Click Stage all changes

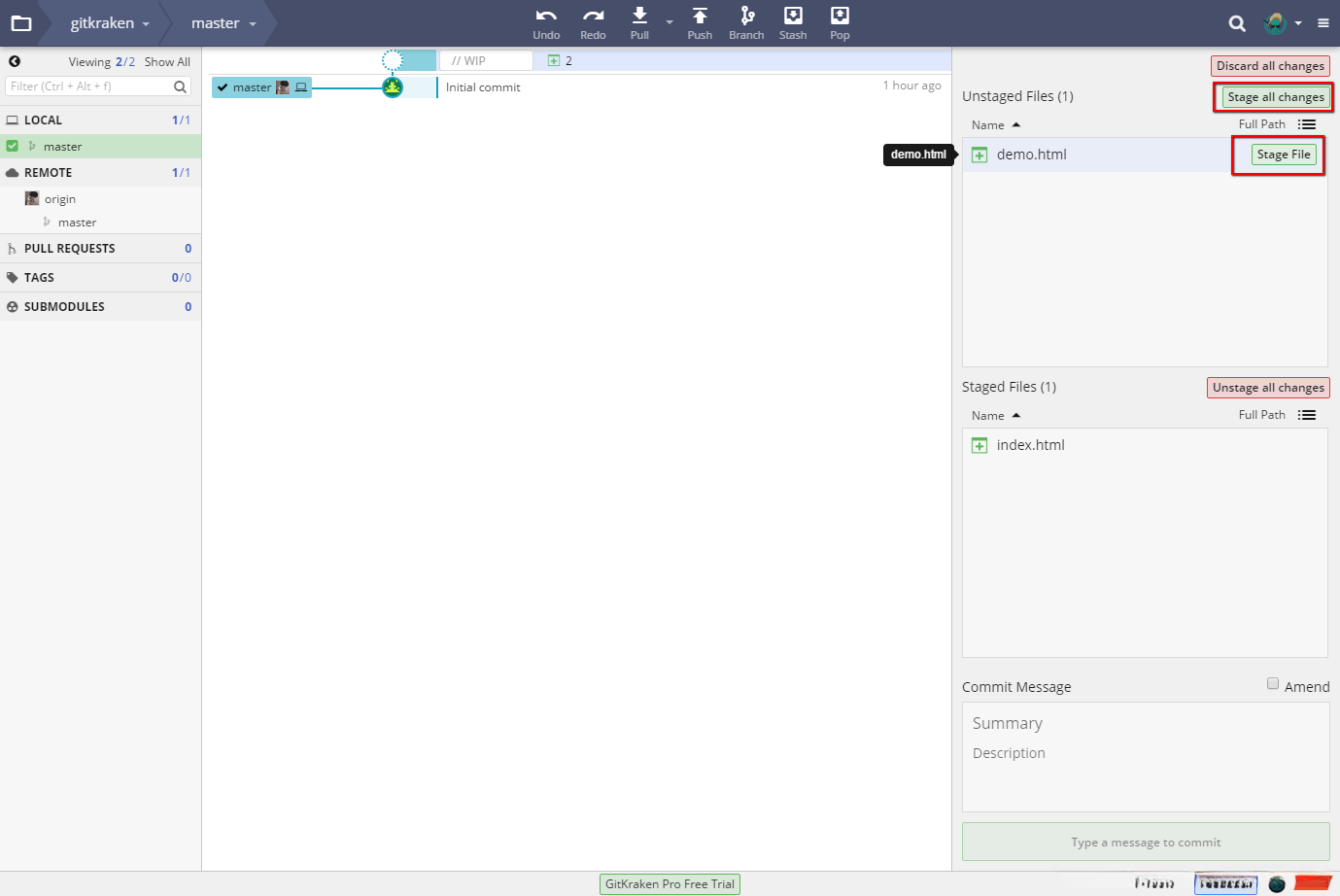1276,97
